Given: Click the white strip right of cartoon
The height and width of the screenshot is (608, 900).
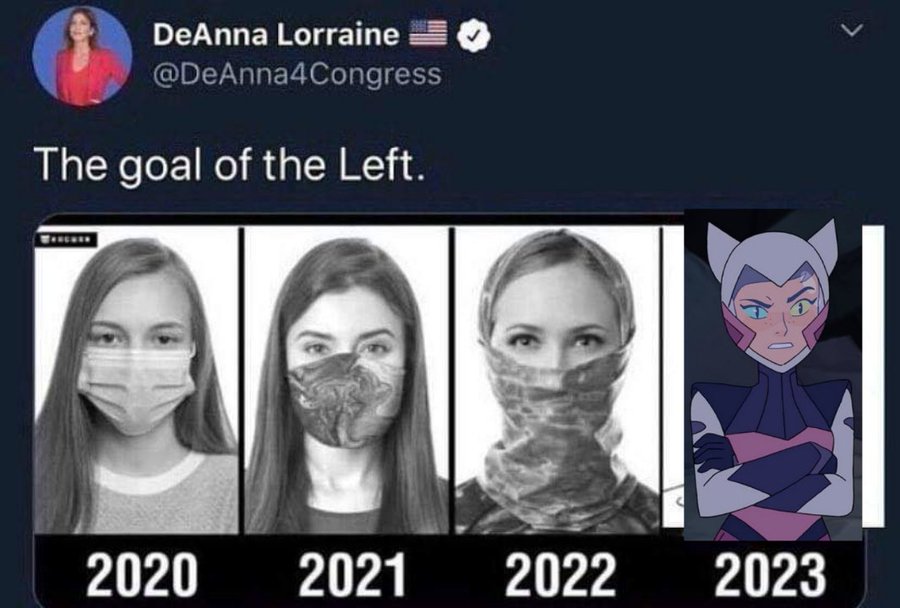Looking at the screenshot, I should (873, 377).
